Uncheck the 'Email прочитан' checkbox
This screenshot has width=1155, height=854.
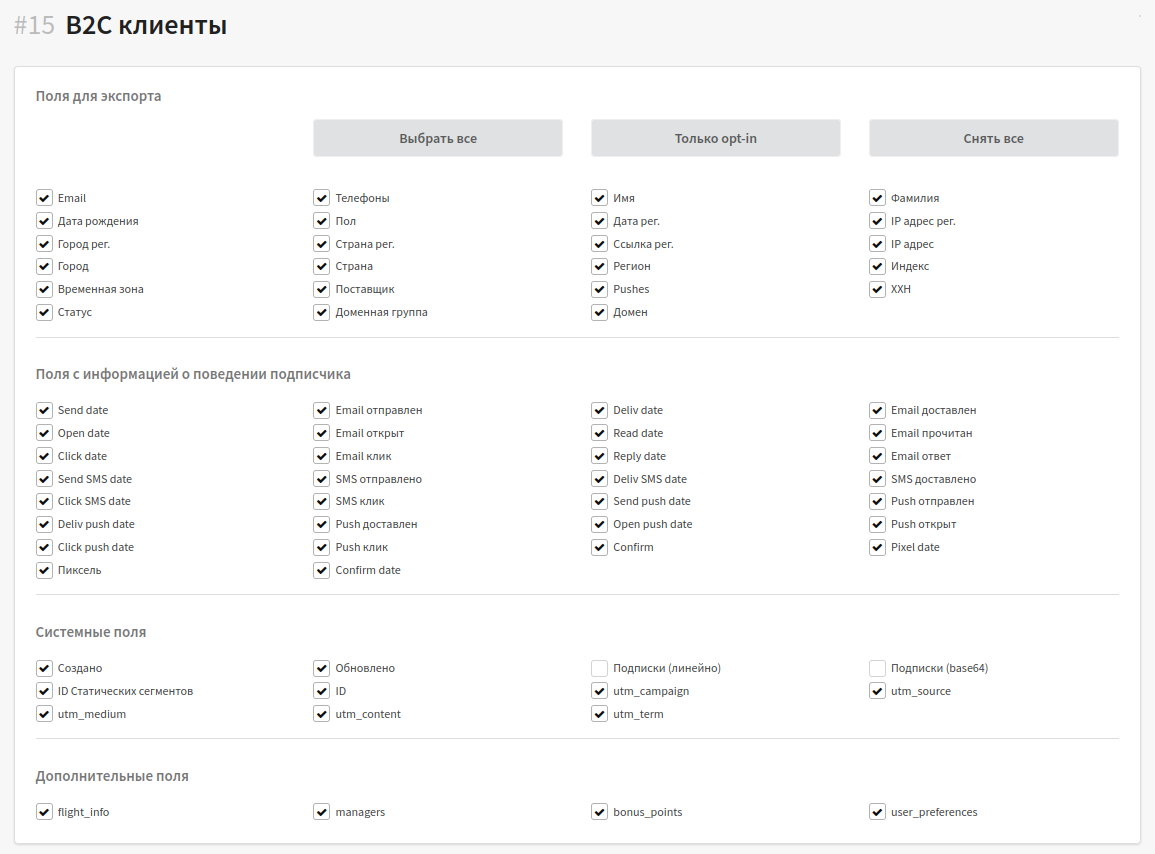click(877, 433)
